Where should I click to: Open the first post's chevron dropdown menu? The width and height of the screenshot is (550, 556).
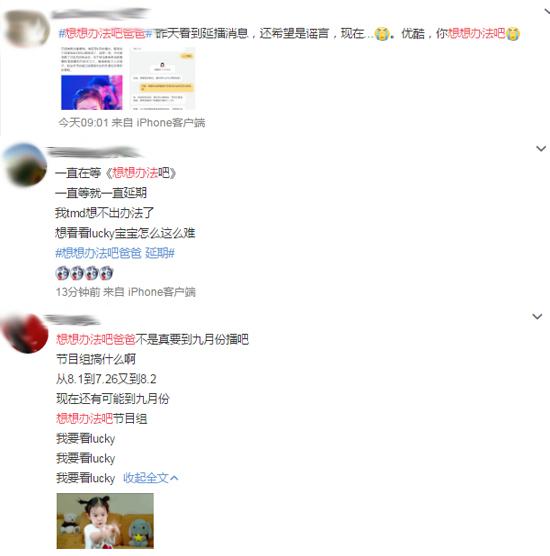[547, 11]
